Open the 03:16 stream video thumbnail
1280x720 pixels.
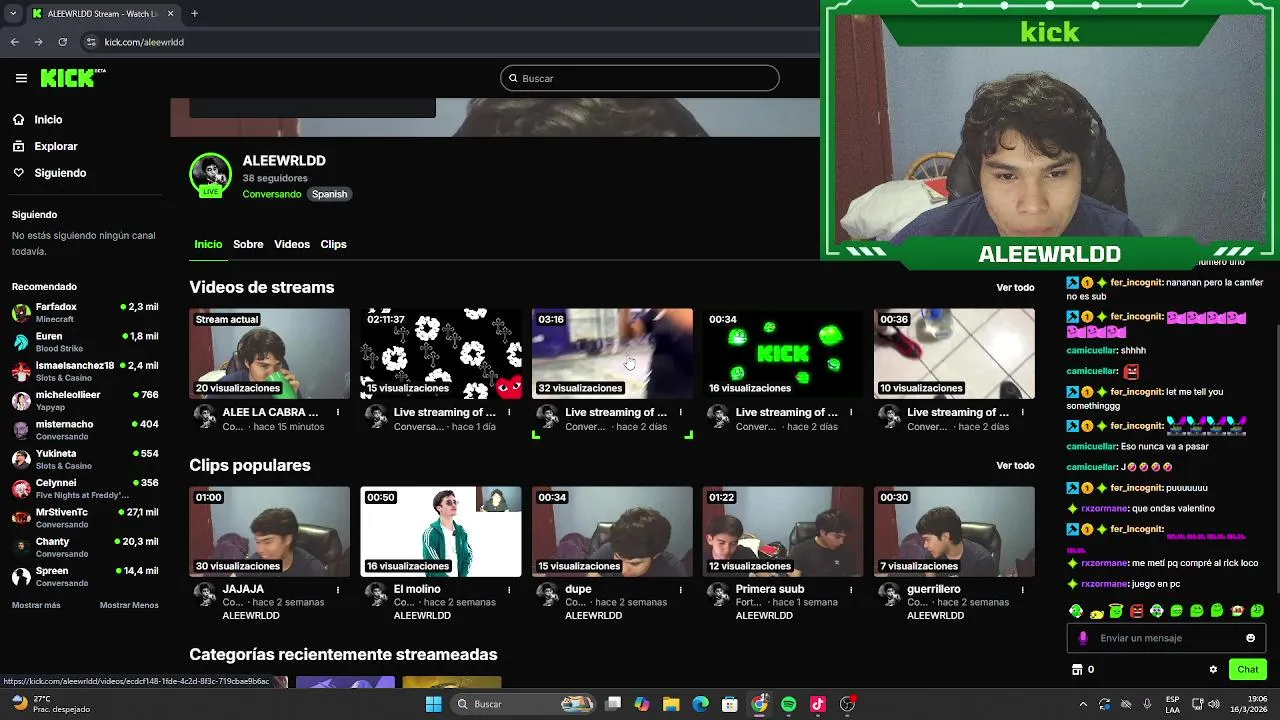(x=612, y=353)
